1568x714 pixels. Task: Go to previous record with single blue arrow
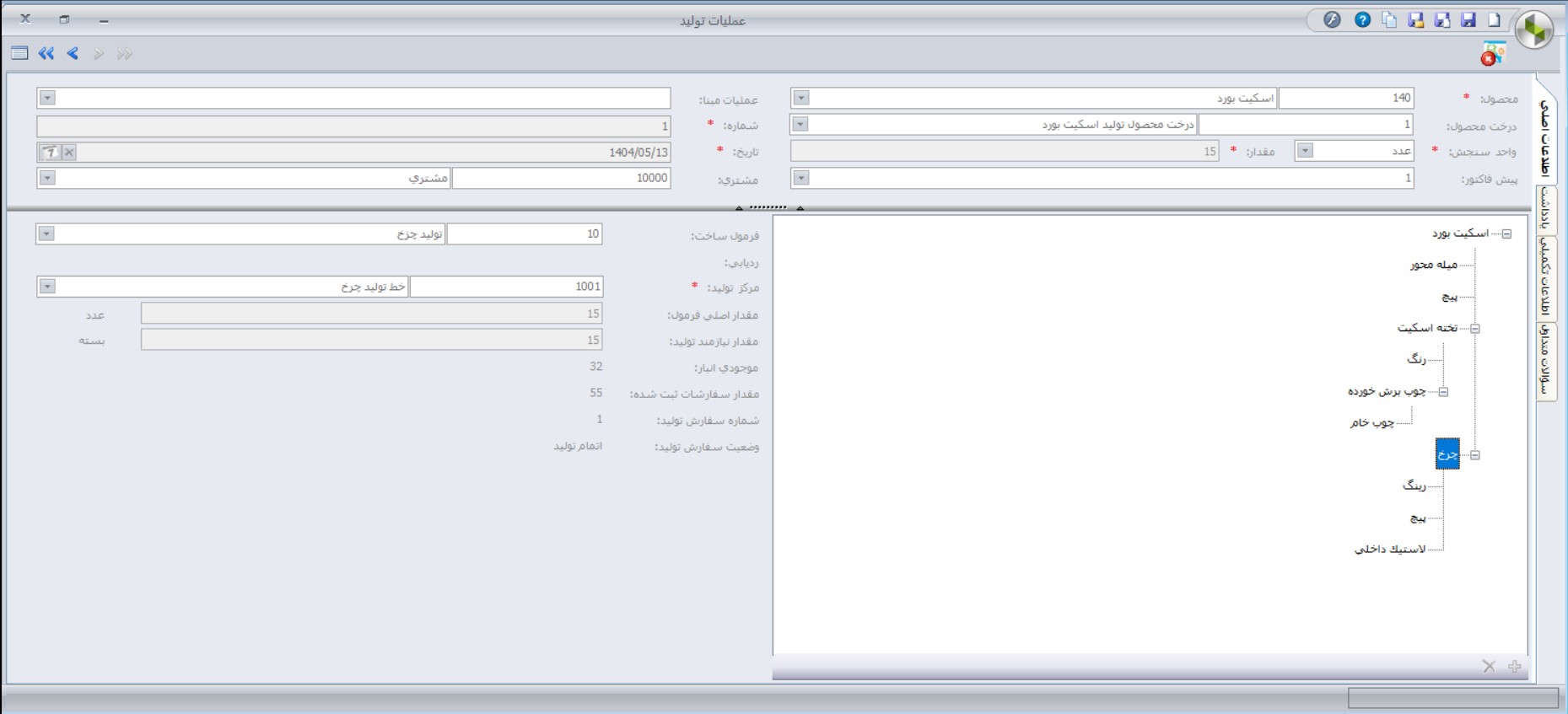point(73,54)
